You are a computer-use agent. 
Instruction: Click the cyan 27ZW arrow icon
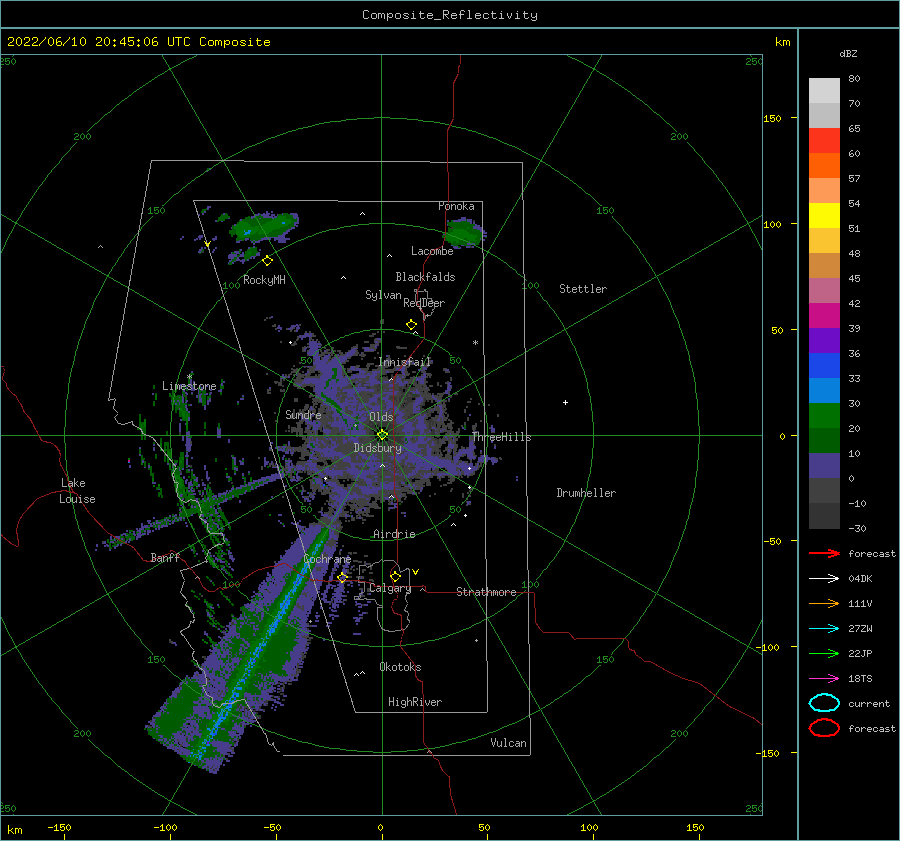(824, 629)
